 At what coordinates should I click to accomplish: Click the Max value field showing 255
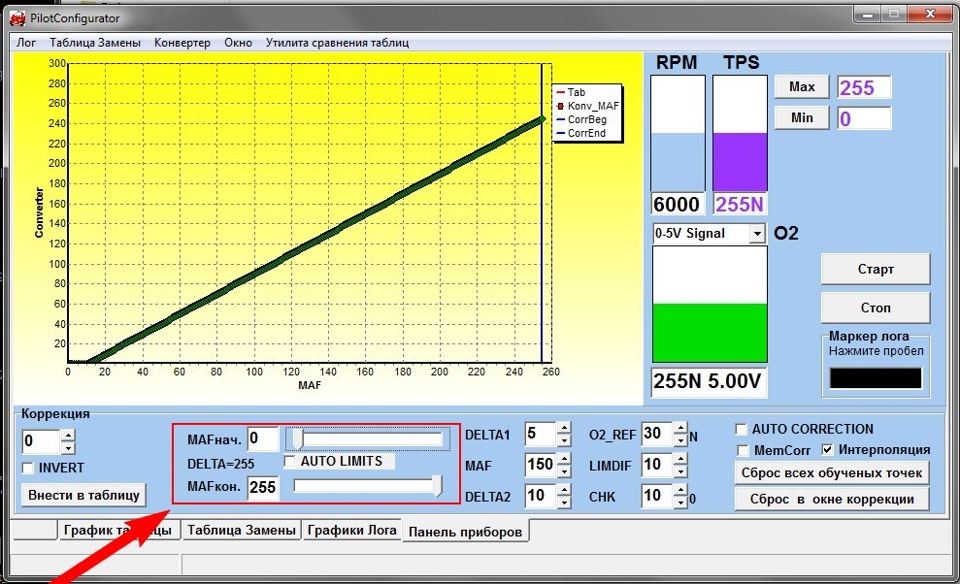[864, 88]
